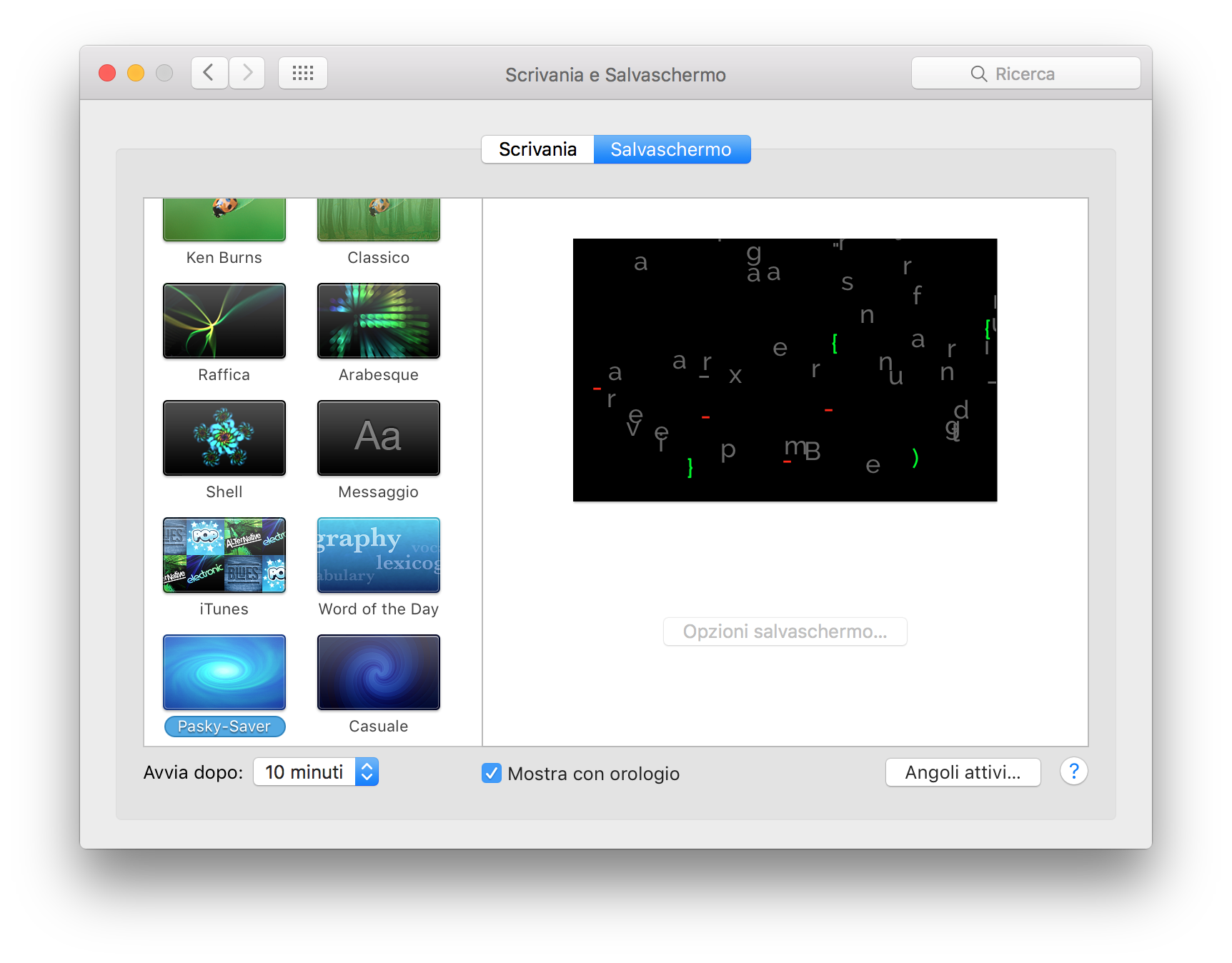Switch to the Scrivania tab
The height and width of the screenshot is (963, 1232).
point(537,149)
